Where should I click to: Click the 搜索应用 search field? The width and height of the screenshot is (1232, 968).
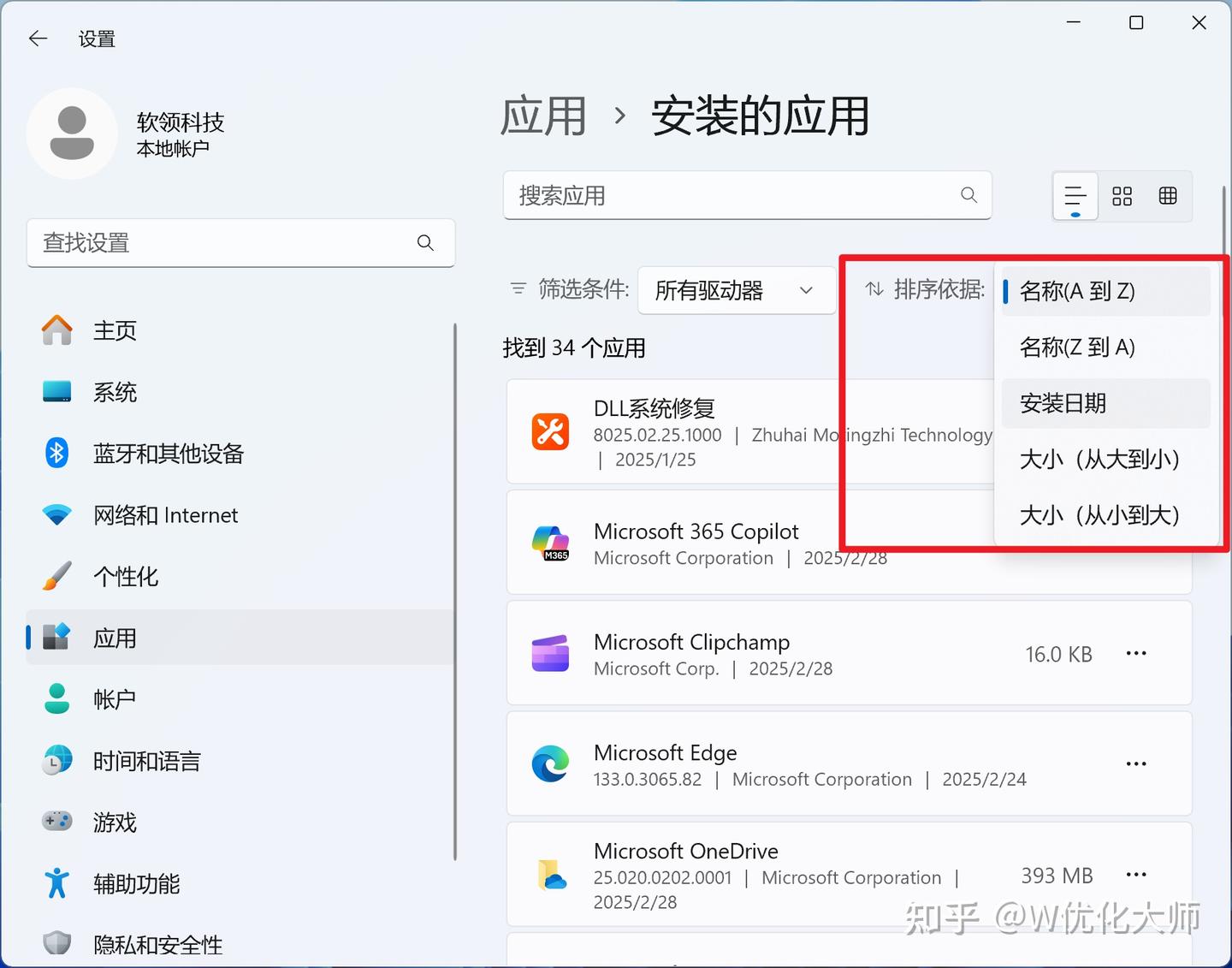(x=747, y=195)
